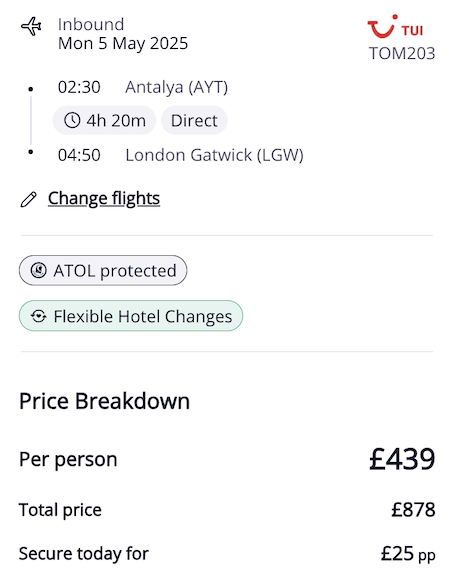454x587 pixels.
Task: Click the Price Breakdown heading
Action: tap(104, 401)
